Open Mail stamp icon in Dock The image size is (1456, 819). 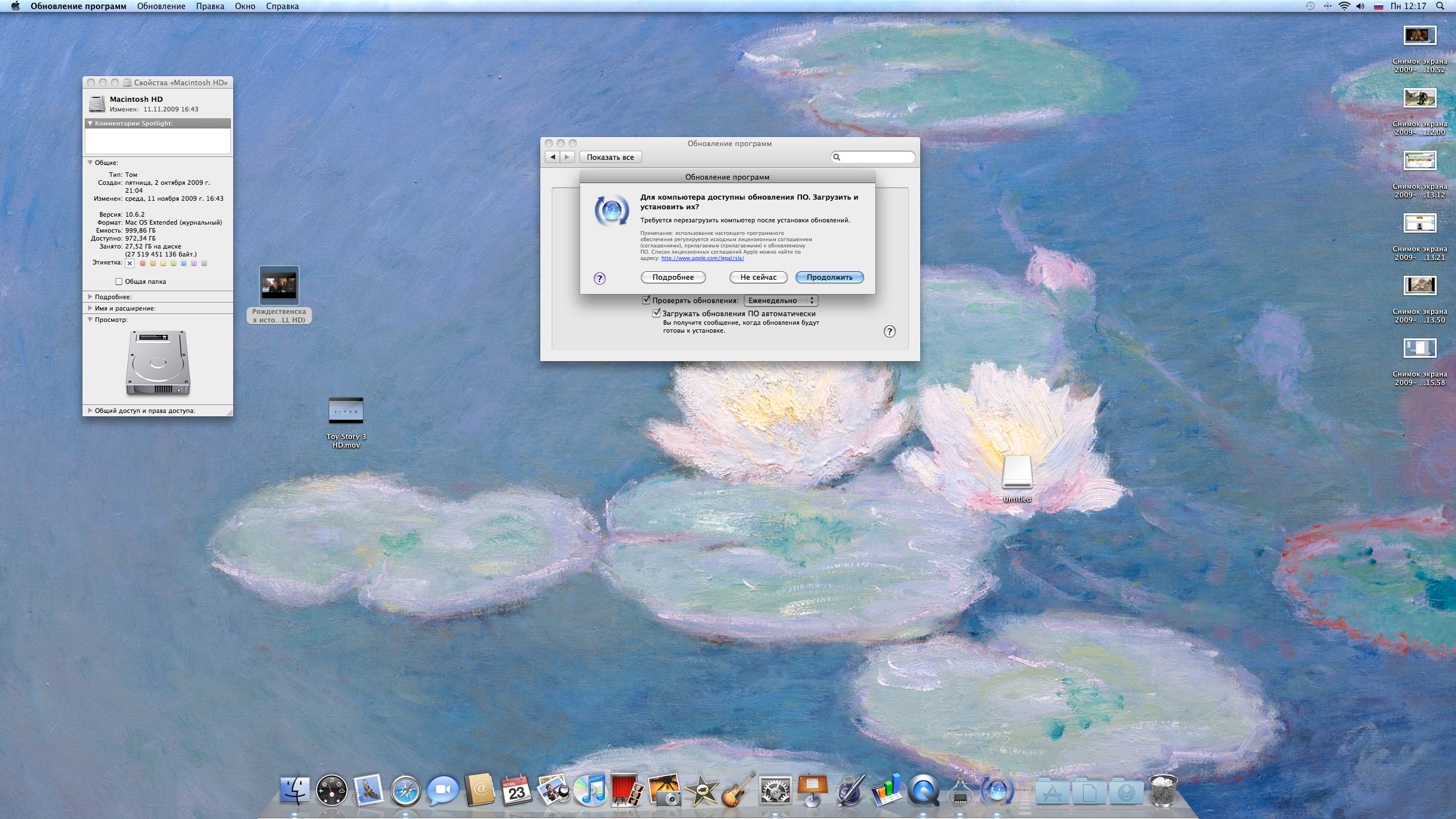click(369, 791)
